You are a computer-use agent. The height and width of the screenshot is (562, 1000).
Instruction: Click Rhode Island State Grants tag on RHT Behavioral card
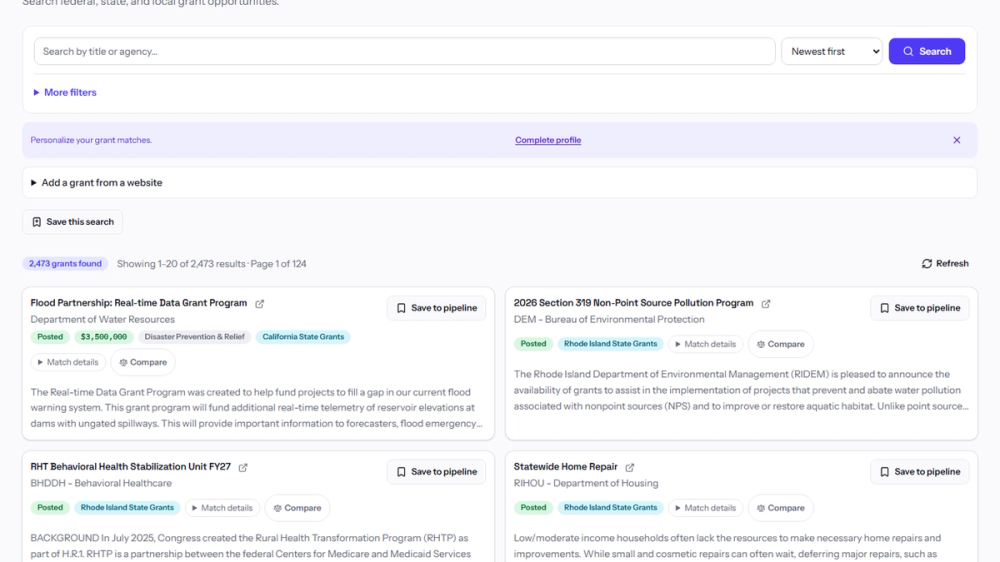tap(127, 508)
